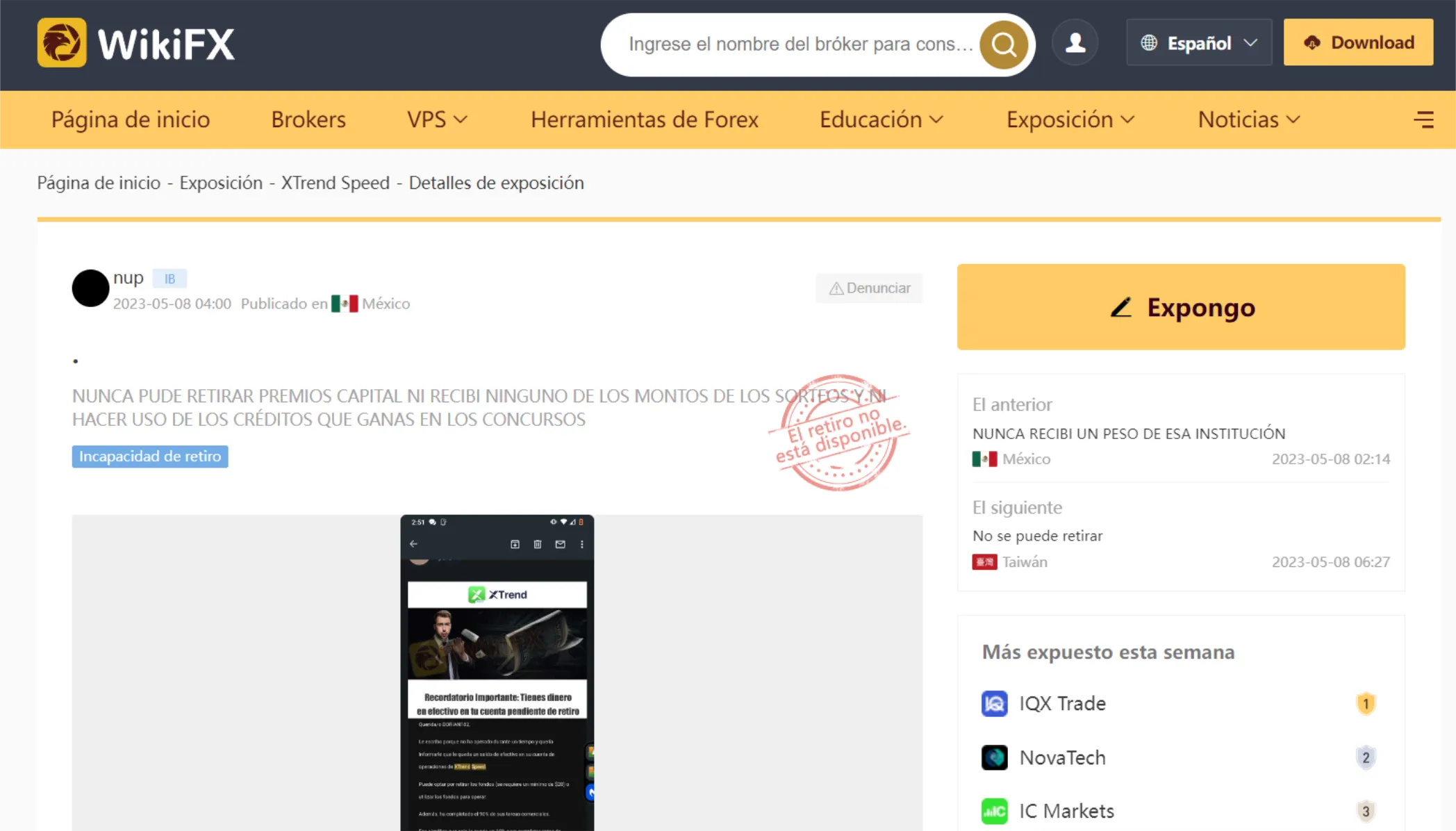Click the nup user avatar

tap(90, 288)
